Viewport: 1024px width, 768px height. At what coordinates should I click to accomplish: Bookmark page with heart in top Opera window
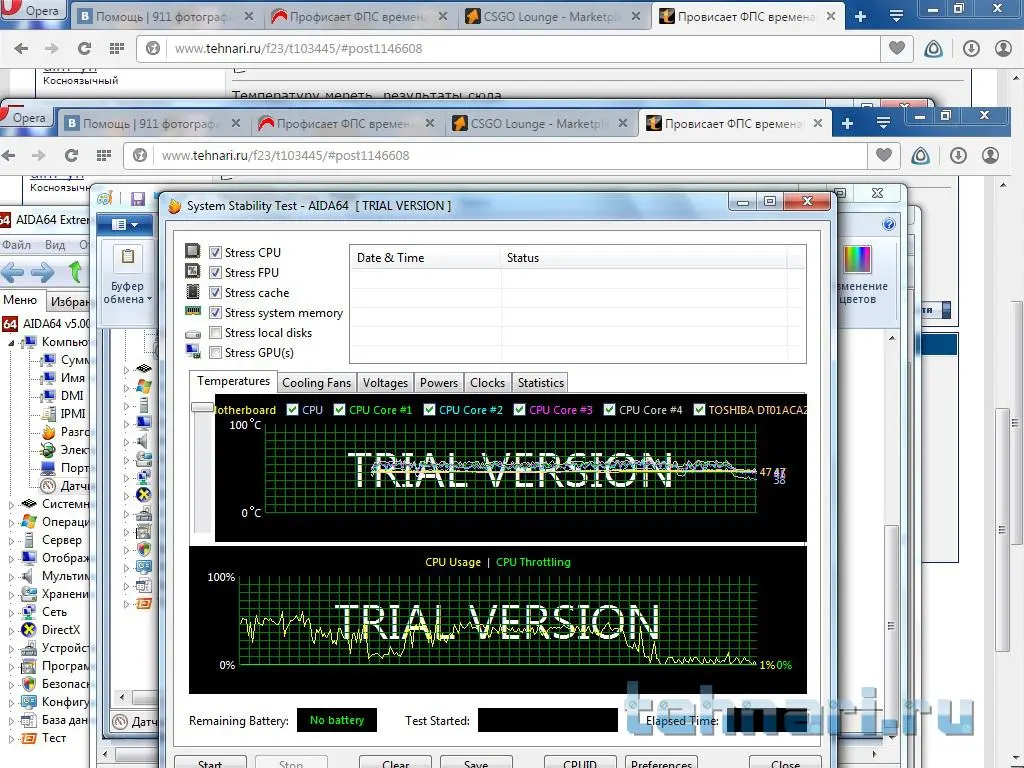click(897, 48)
